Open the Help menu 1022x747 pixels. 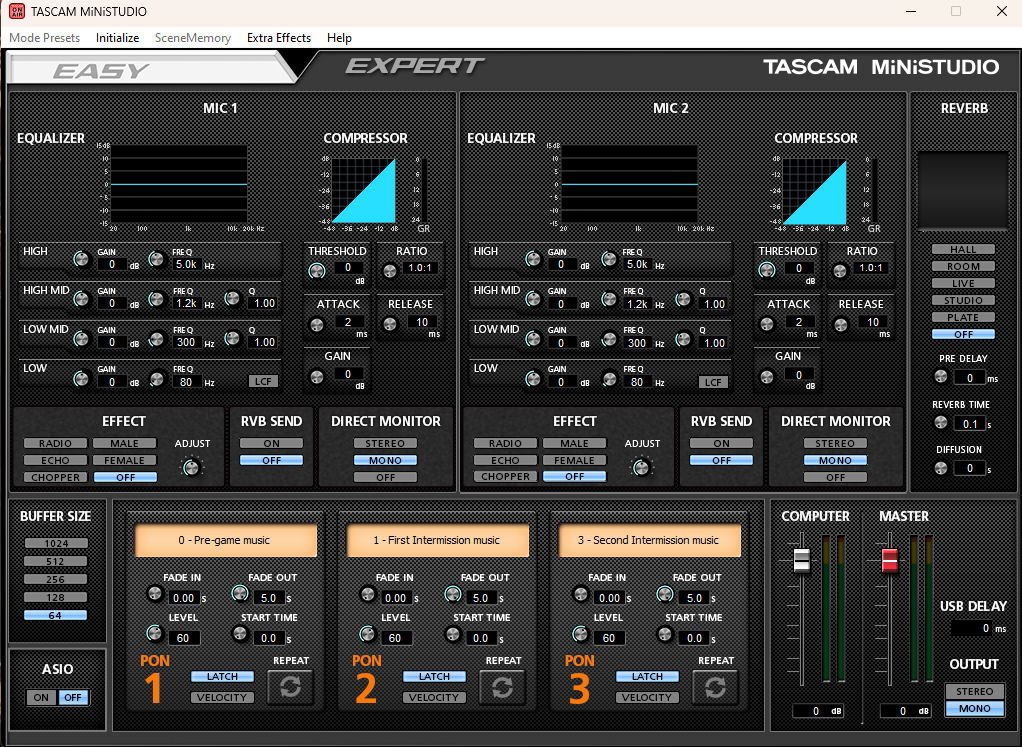(x=339, y=38)
